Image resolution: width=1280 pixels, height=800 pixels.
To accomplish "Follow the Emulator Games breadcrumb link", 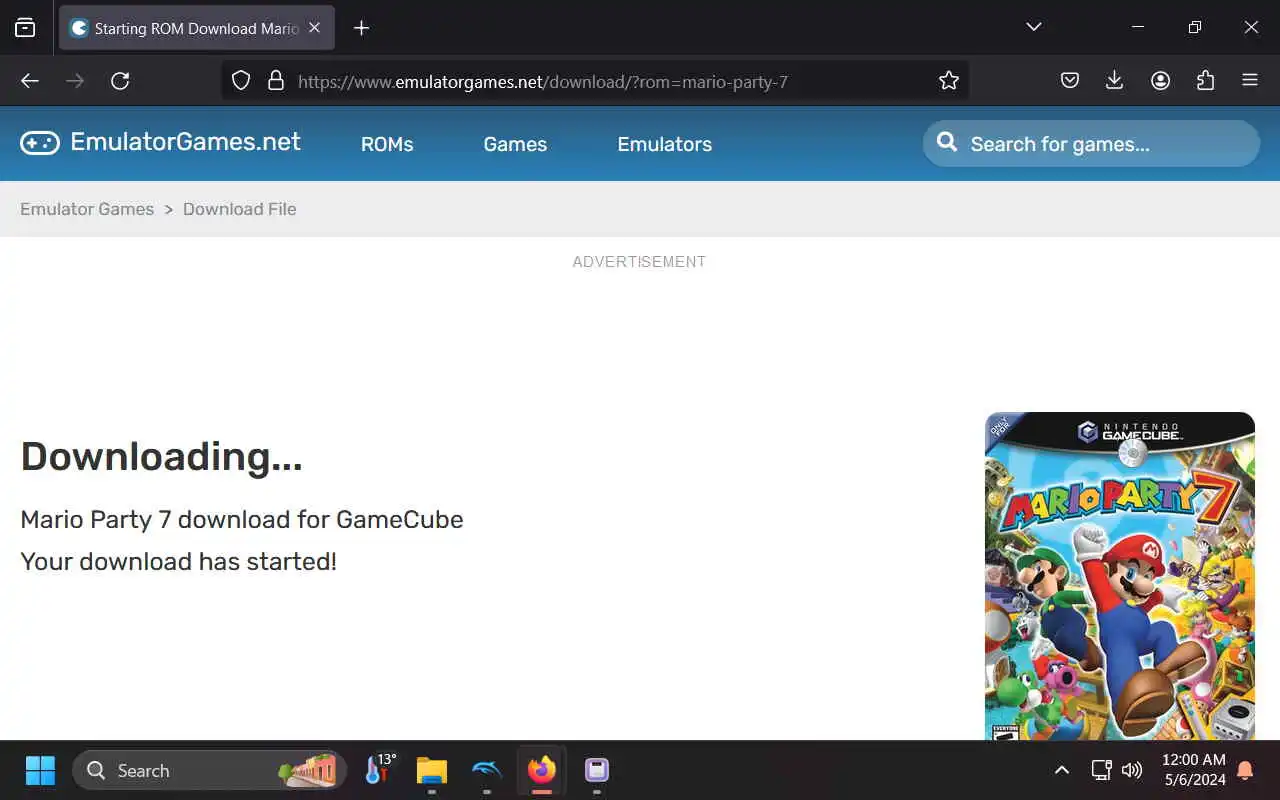I will pyautogui.click(x=87, y=209).
